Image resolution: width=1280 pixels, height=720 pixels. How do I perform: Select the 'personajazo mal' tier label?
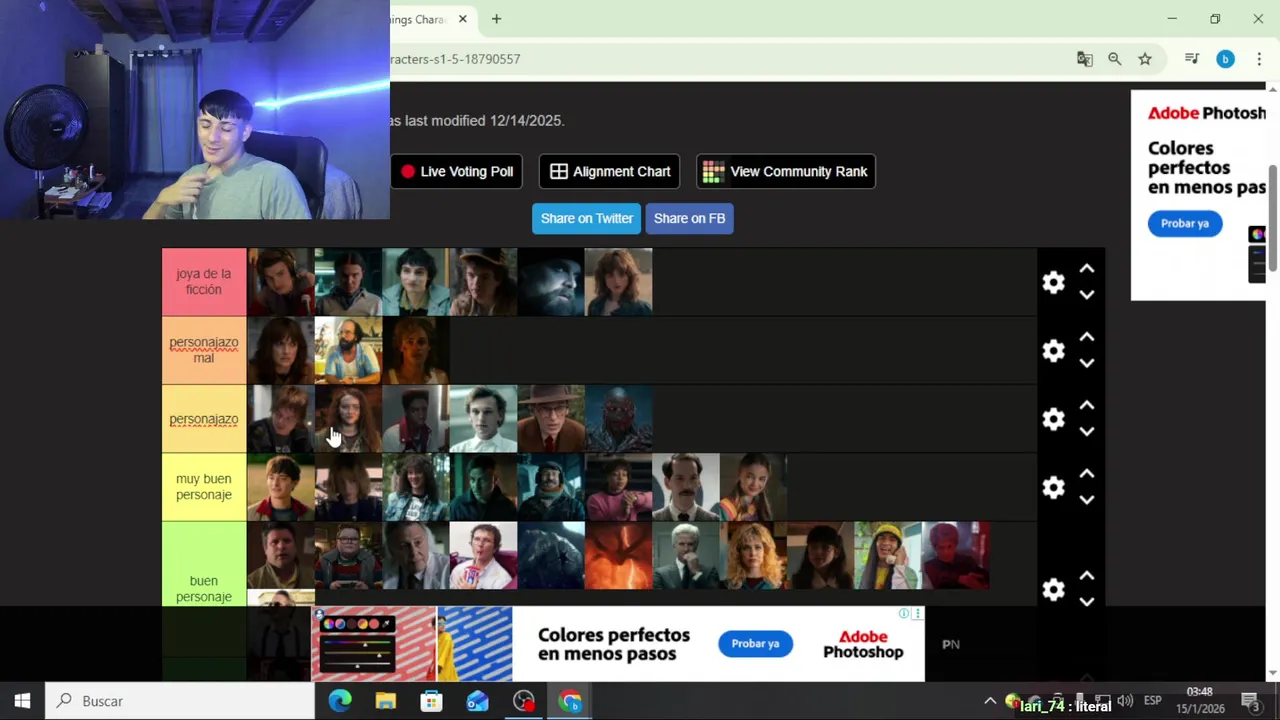204,350
